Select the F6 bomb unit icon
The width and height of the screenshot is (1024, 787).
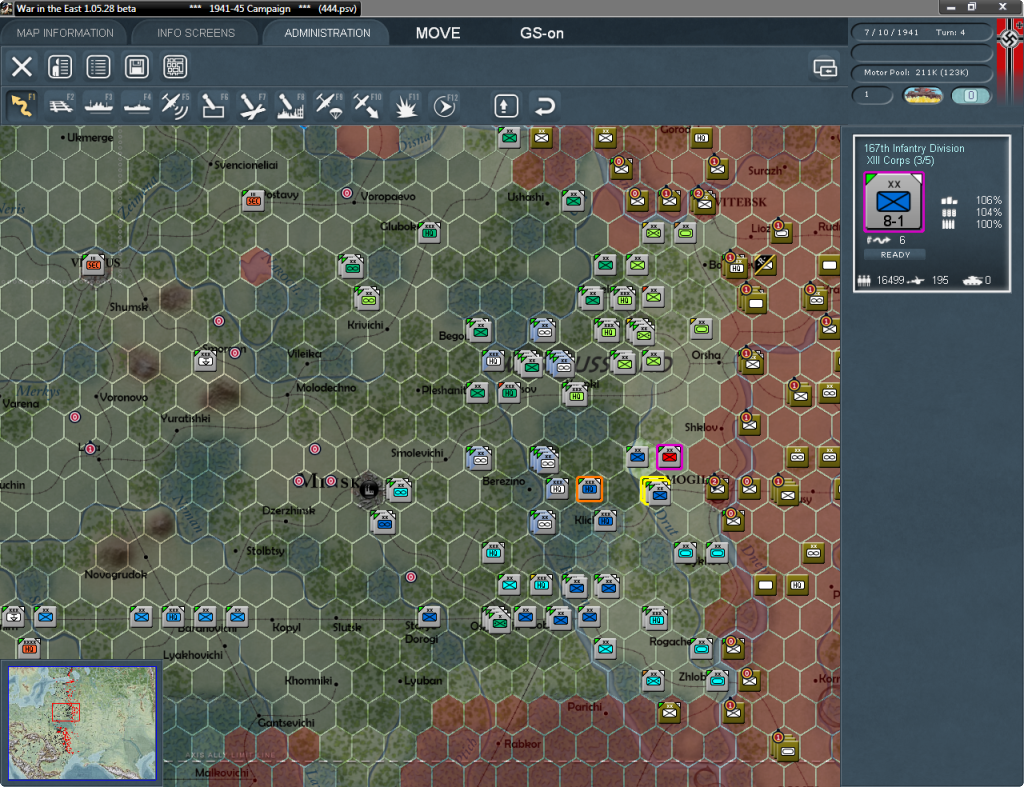point(214,105)
